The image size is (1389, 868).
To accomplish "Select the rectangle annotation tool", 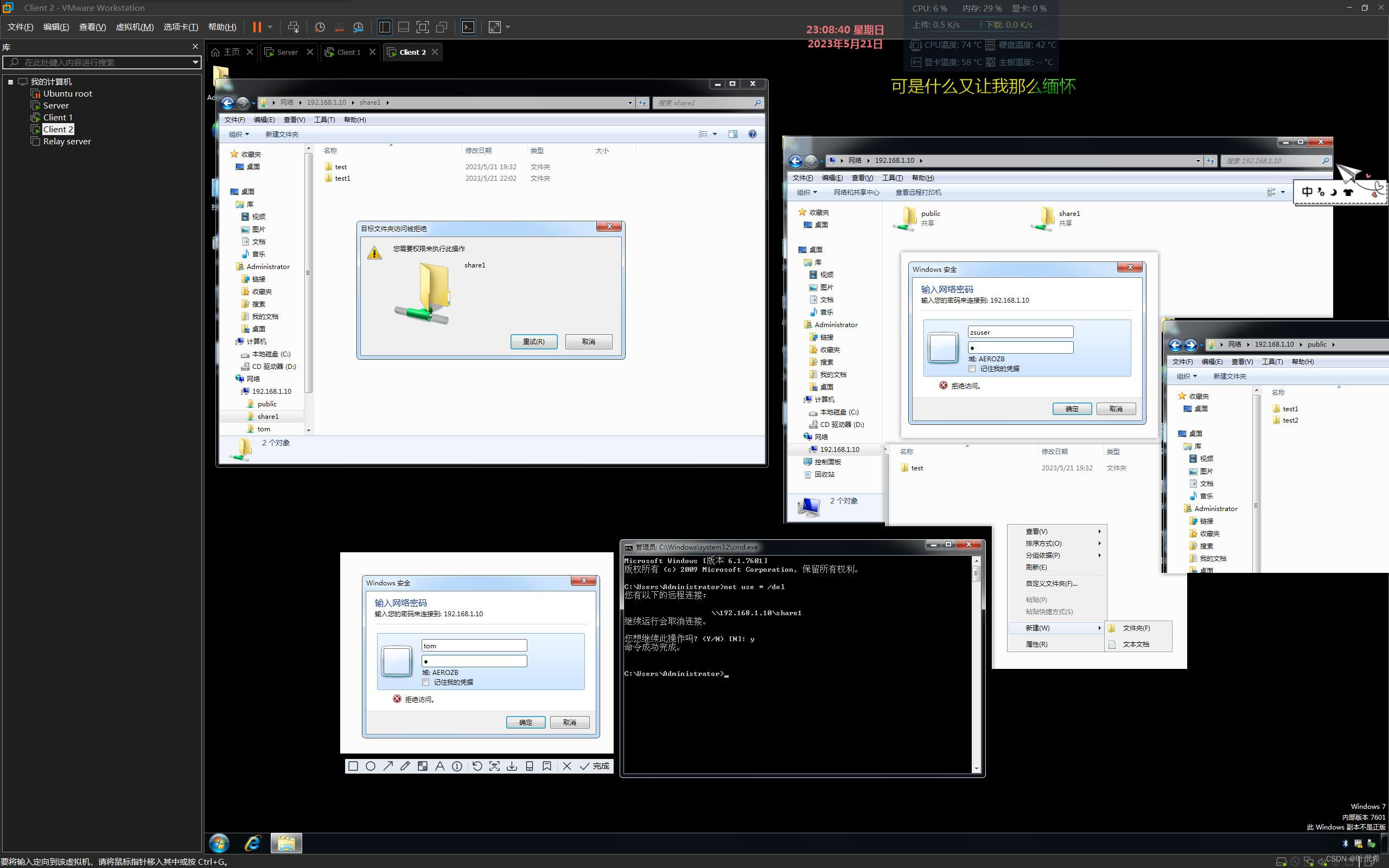I will pos(353,766).
